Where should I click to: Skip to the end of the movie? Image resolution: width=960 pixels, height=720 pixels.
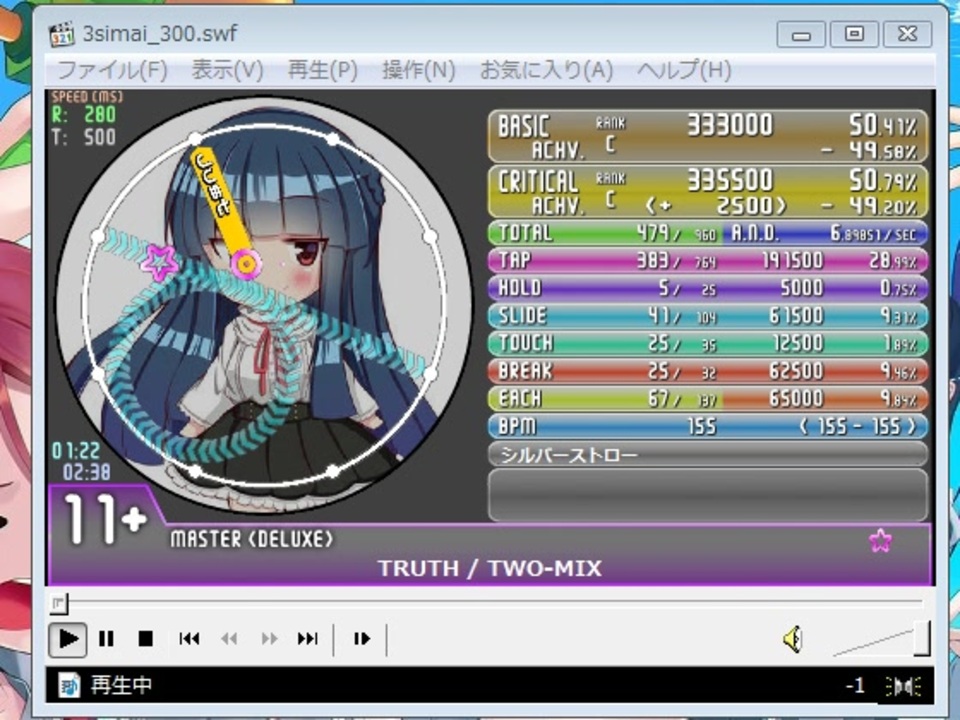coord(307,639)
